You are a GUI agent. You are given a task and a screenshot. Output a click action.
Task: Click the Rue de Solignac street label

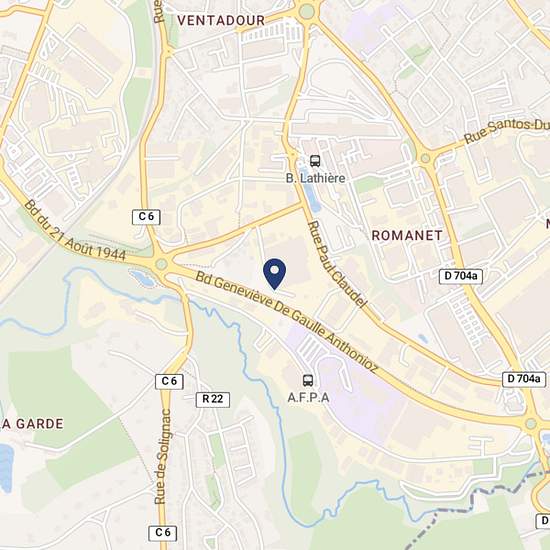163,456
